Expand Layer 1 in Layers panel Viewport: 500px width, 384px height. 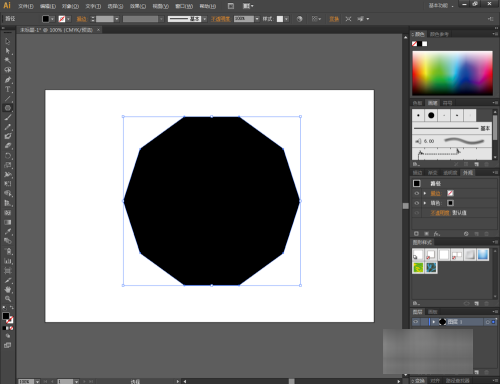(x=433, y=322)
